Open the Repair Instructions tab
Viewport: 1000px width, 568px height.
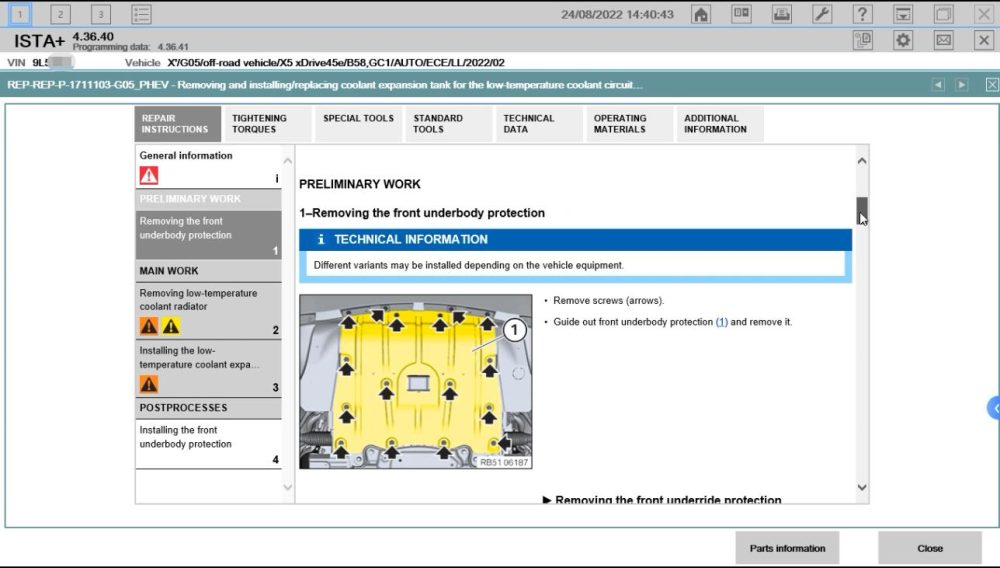coord(178,124)
